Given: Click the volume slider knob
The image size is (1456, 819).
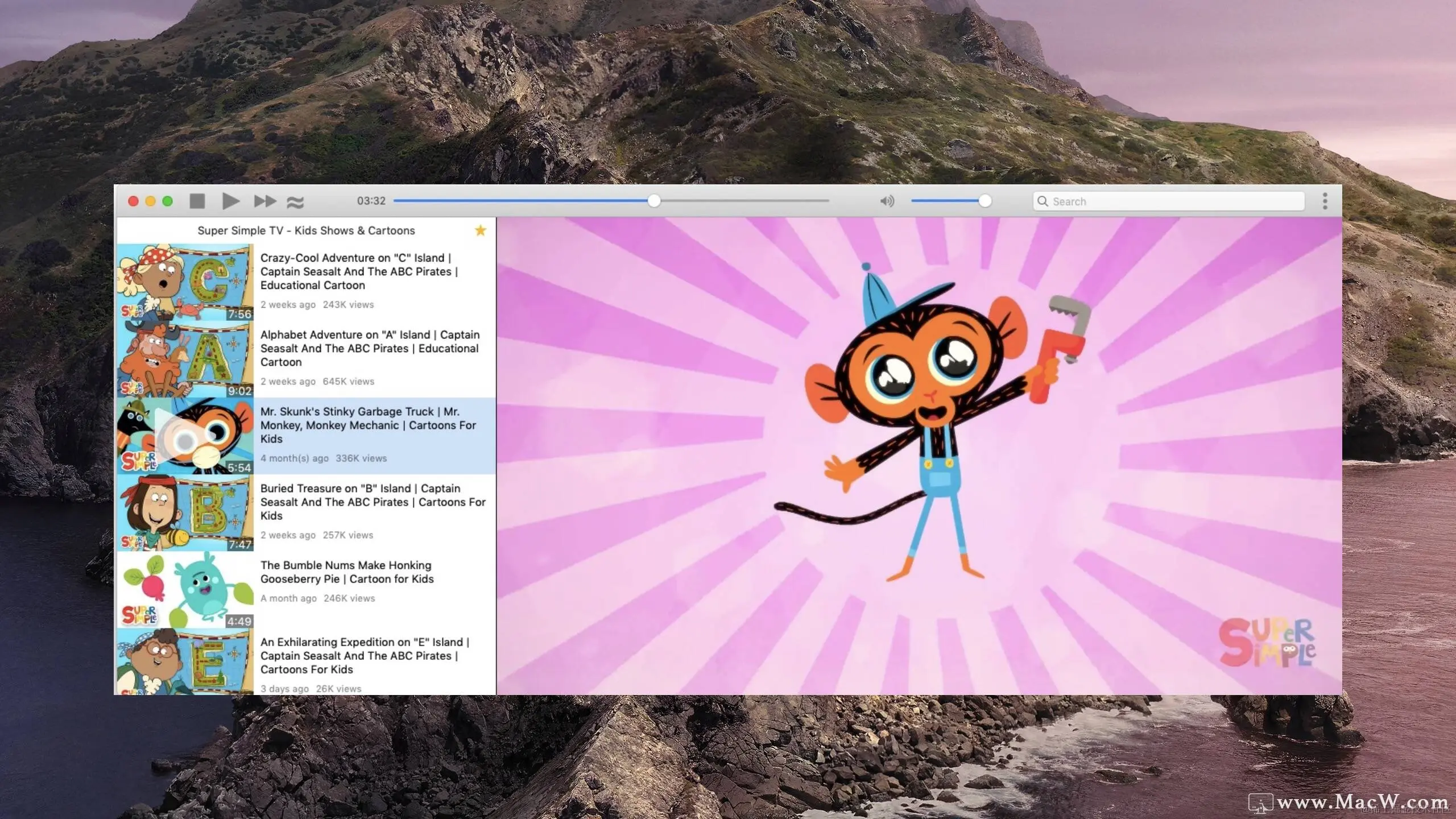Looking at the screenshot, I should pyautogui.click(x=985, y=201).
